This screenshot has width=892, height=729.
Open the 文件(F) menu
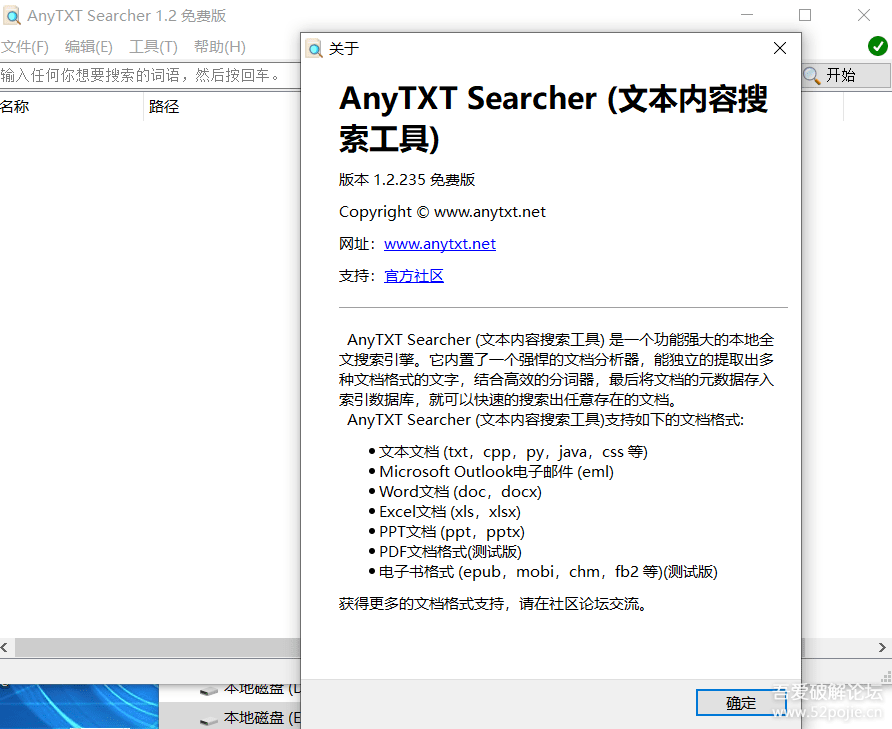point(24,47)
